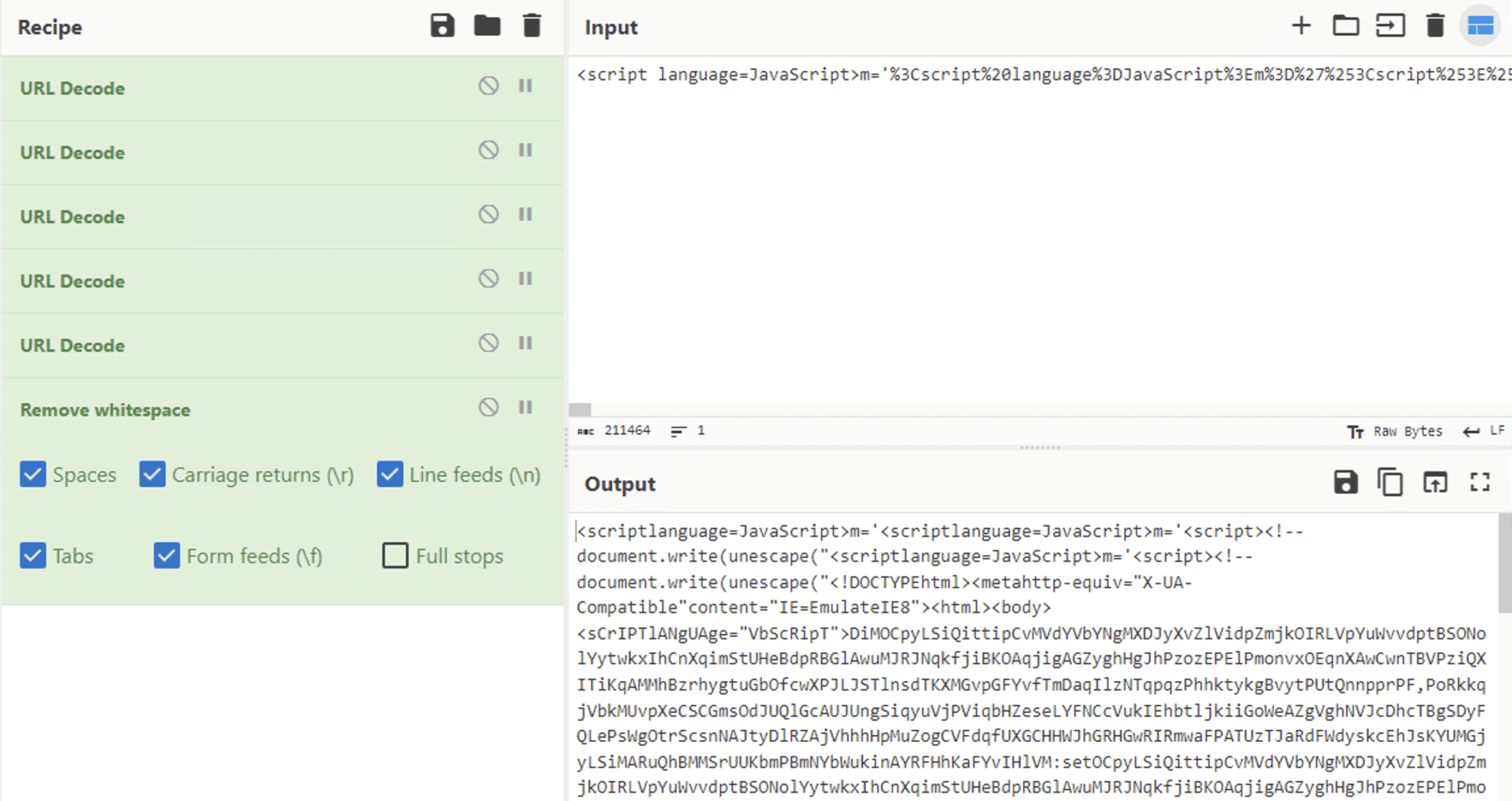Maximize the Output pane
This screenshot has width=1512, height=801.
point(1480,482)
